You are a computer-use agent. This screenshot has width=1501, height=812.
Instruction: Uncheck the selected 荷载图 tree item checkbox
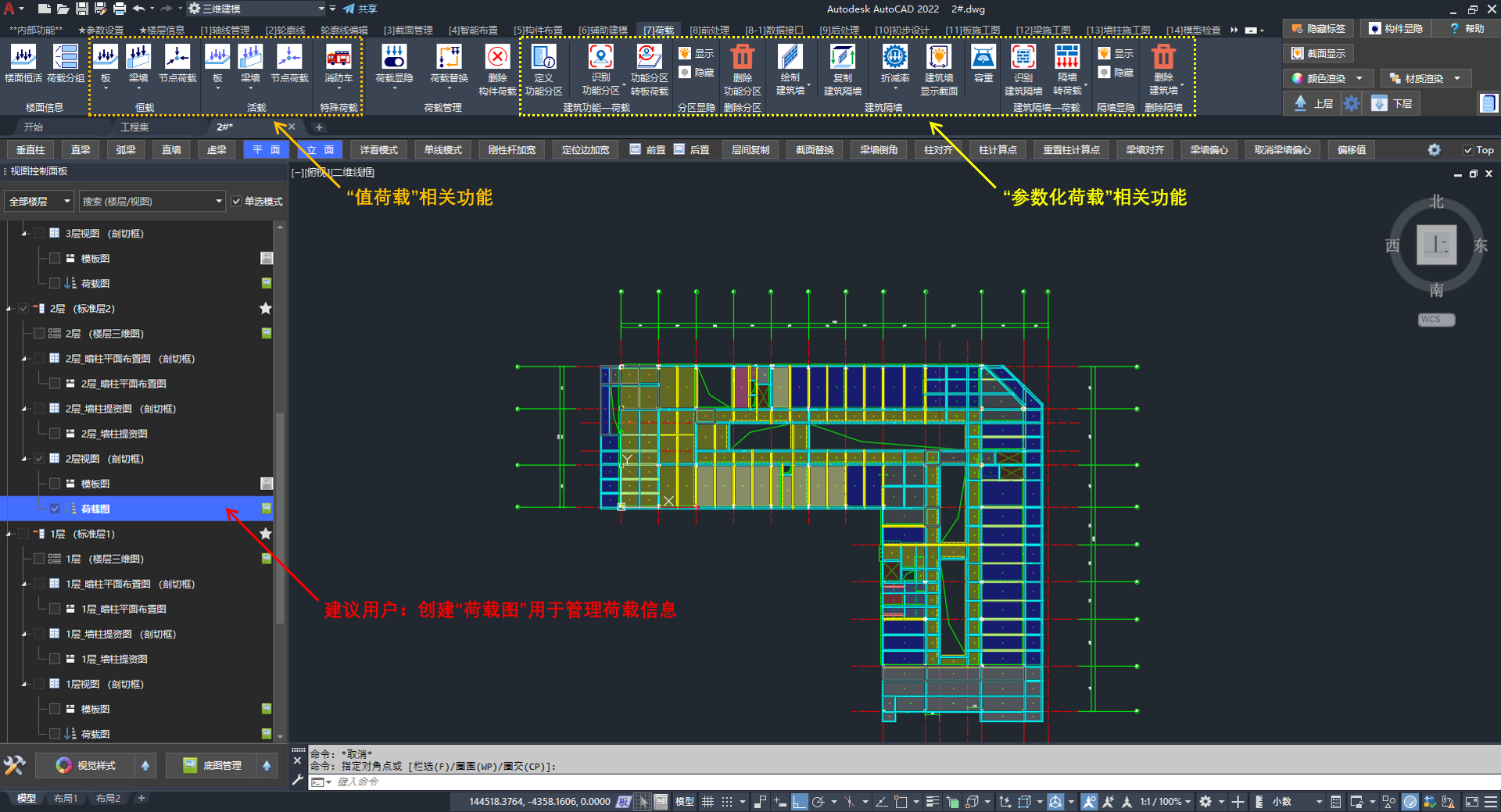tap(55, 509)
